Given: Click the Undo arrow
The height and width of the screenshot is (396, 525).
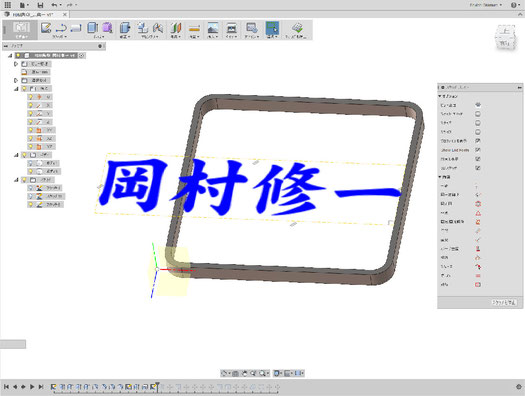Looking at the screenshot, I should pyautogui.click(x=54, y=5).
